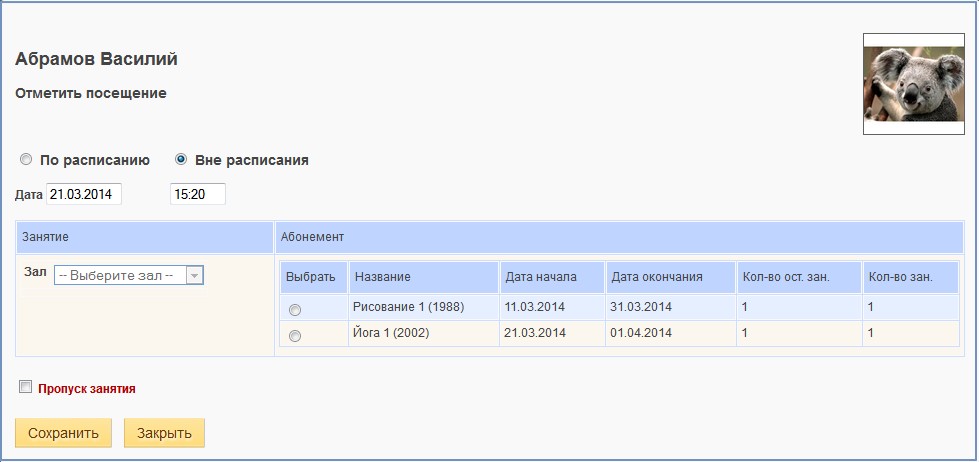The height and width of the screenshot is (462, 979).
Task: Click end date 01.04.2014 cell
Action: tap(671, 333)
